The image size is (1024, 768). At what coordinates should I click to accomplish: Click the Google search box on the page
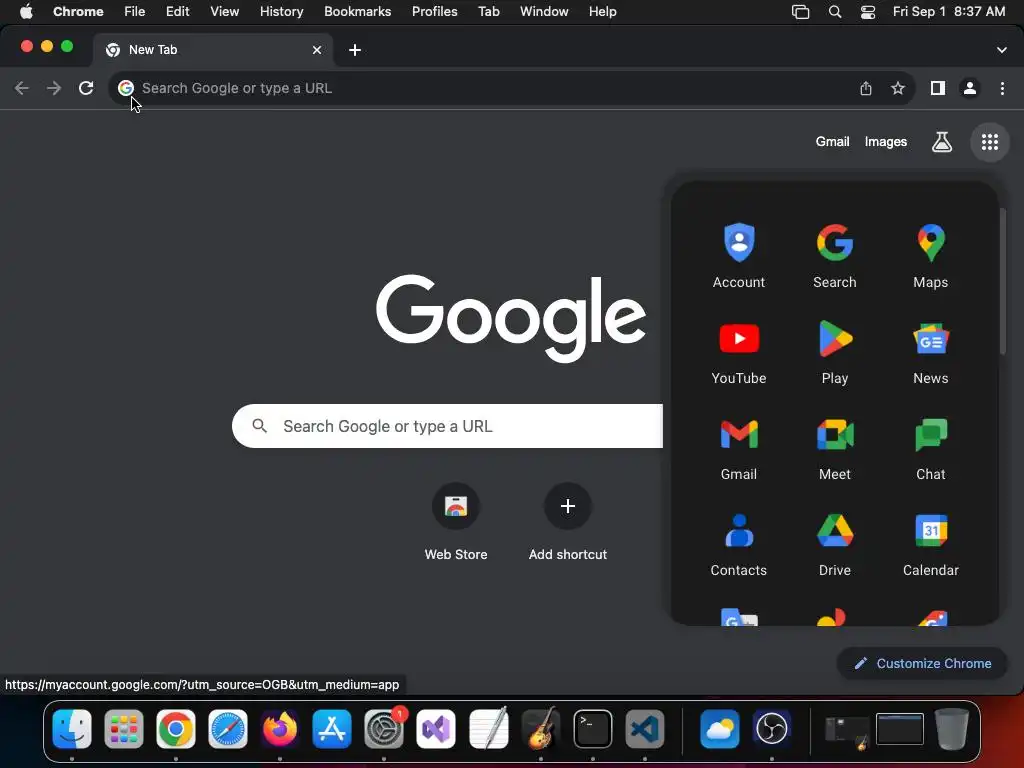(447, 426)
